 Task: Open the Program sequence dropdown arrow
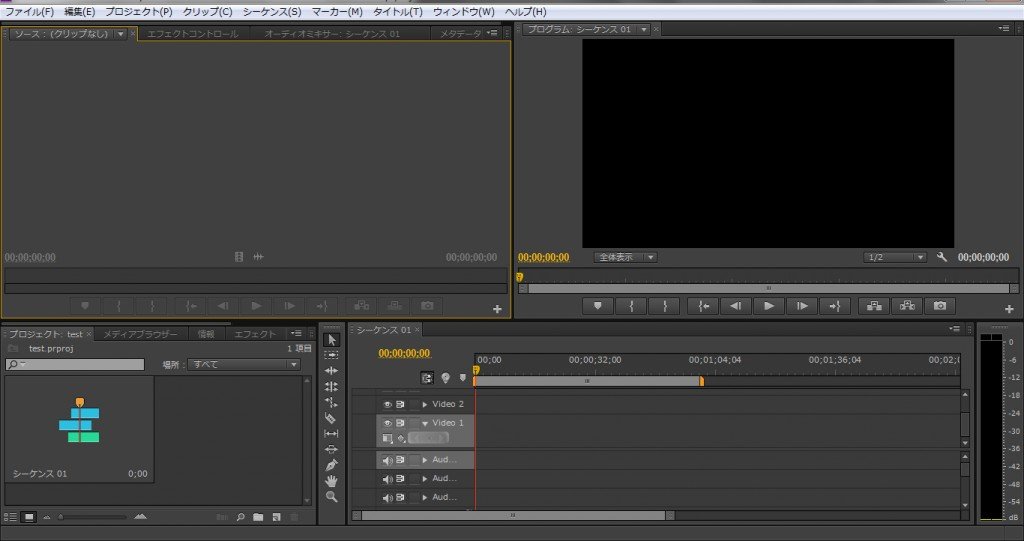click(644, 29)
